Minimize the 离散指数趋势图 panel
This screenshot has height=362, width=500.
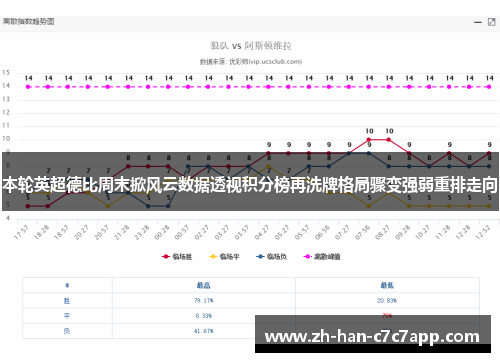478,22
